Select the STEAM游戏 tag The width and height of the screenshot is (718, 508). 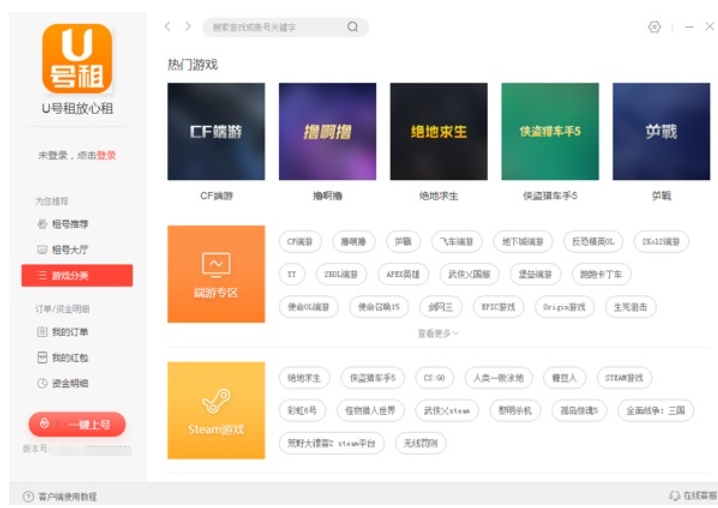(x=624, y=378)
